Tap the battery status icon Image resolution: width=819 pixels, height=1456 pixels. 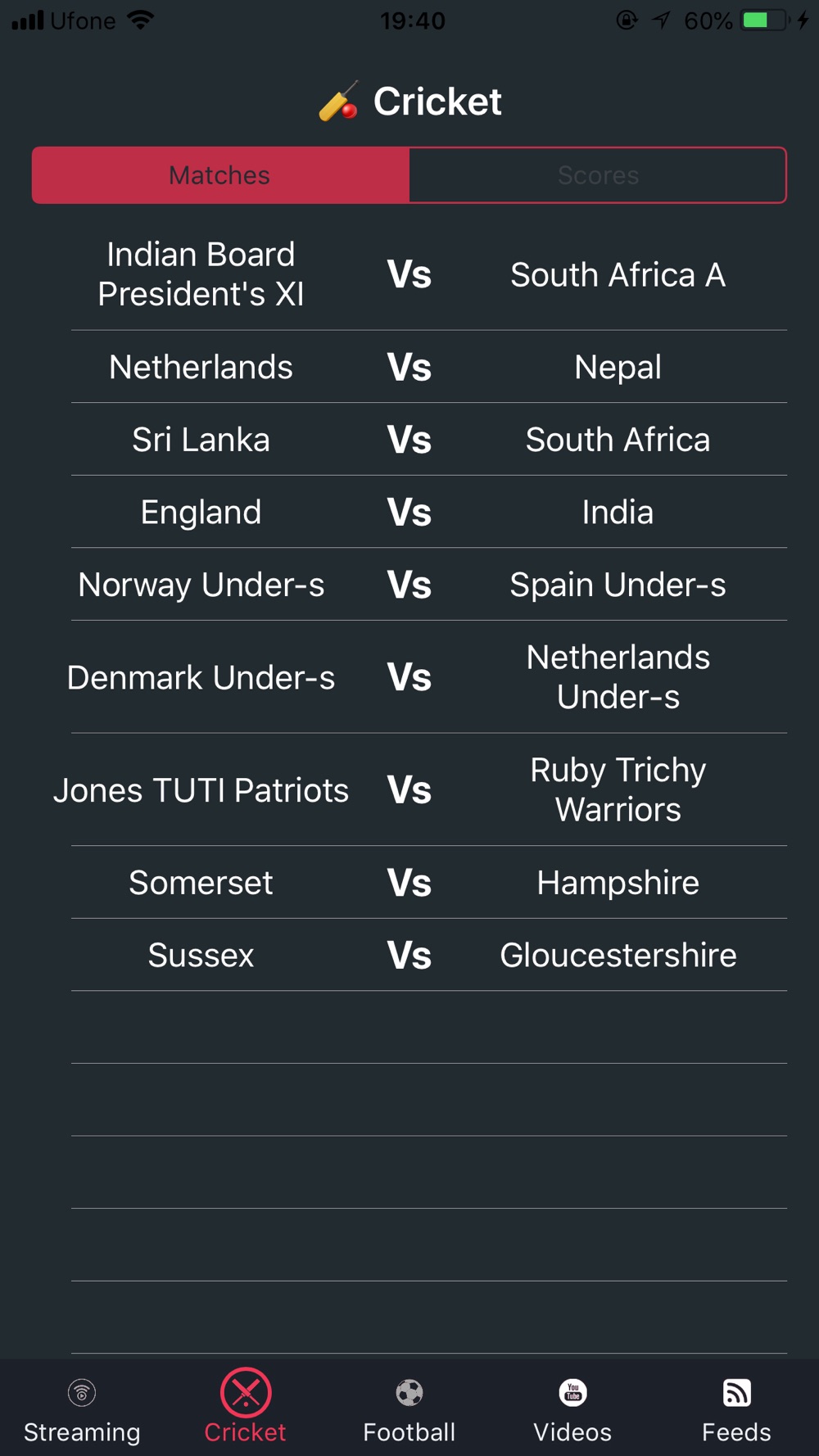(x=766, y=20)
